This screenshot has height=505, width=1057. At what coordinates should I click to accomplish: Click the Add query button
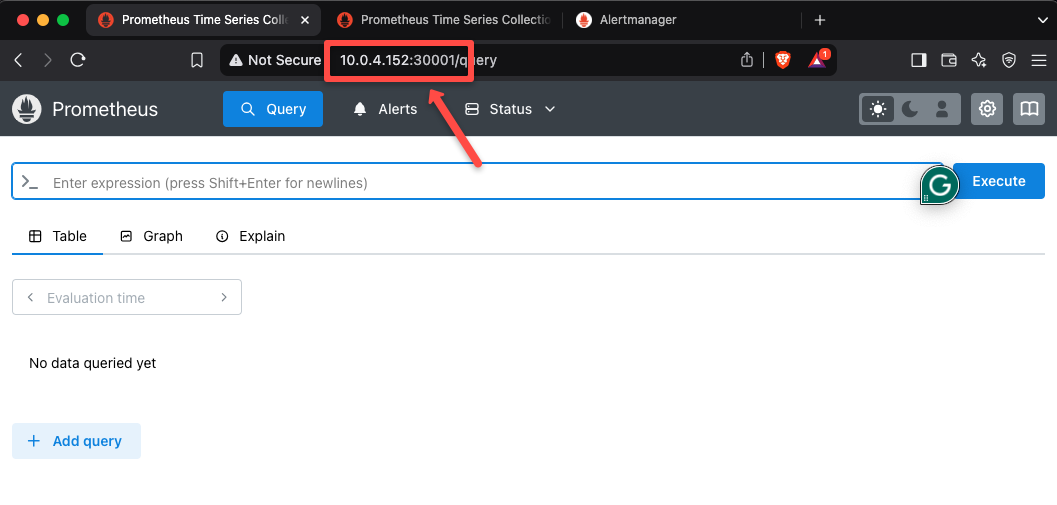[76, 441]
